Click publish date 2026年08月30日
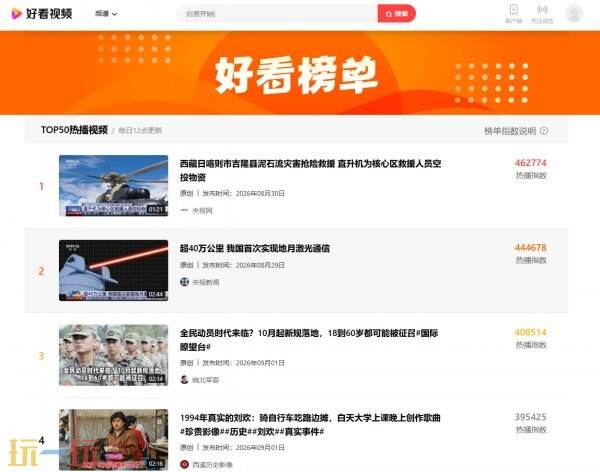Viewport: 600px width, 472px height. [x=260, y=193]
